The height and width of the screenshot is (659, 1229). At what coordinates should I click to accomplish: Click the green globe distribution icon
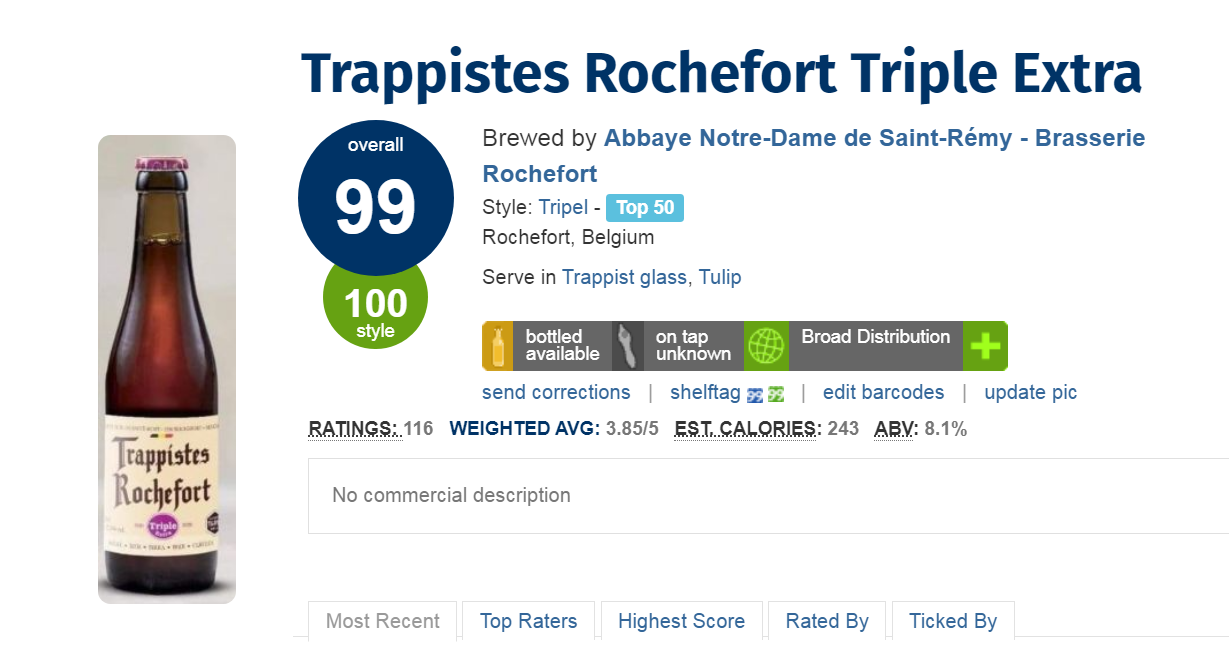766,346
